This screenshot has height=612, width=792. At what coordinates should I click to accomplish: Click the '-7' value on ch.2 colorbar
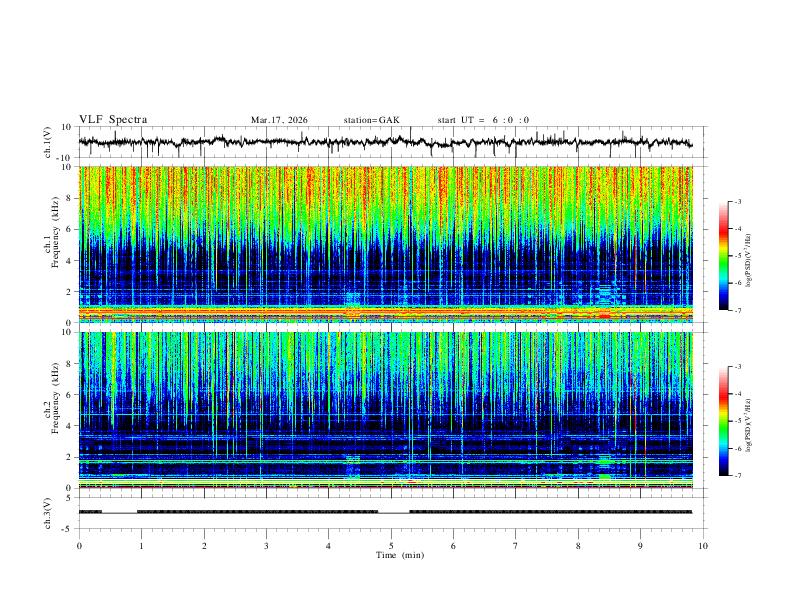(737, 475)
